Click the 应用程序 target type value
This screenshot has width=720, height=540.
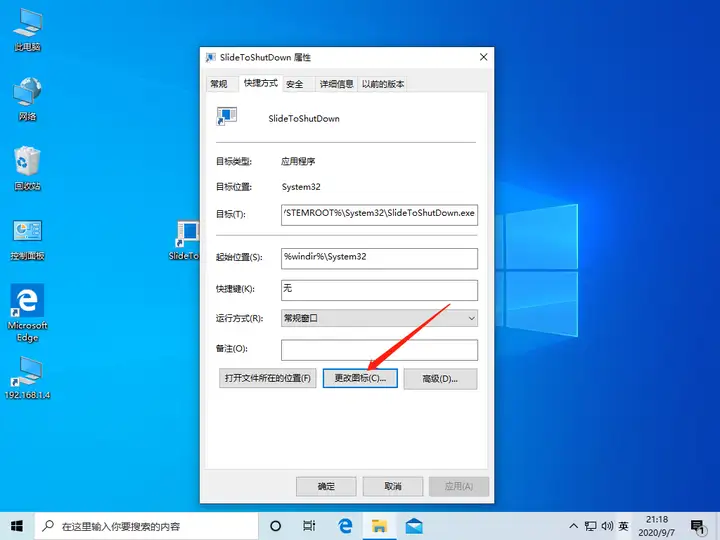[x=298, y=161]
